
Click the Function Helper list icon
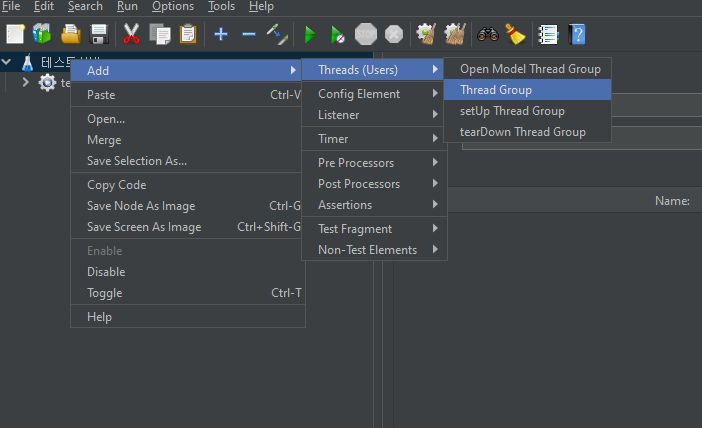click(x=548, y=34)
